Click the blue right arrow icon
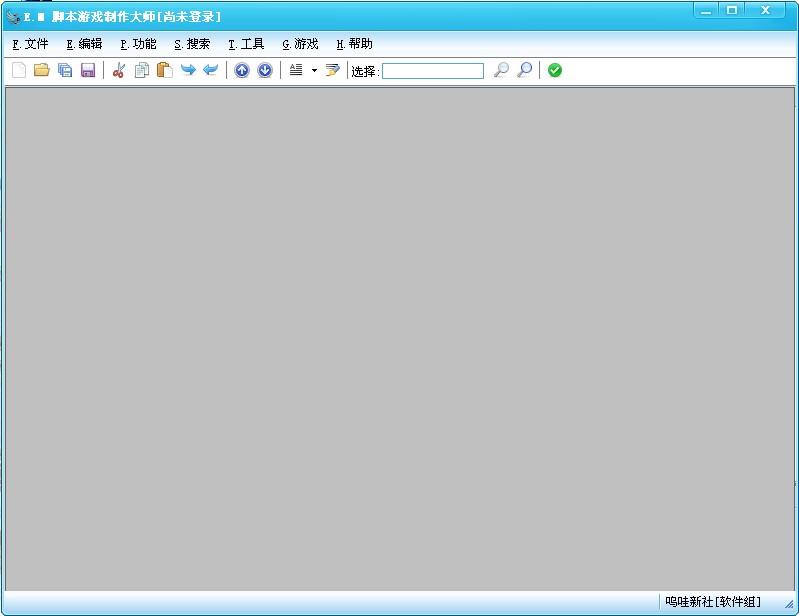Viewport: 799px width, 616px height. [x=188, y=70]
